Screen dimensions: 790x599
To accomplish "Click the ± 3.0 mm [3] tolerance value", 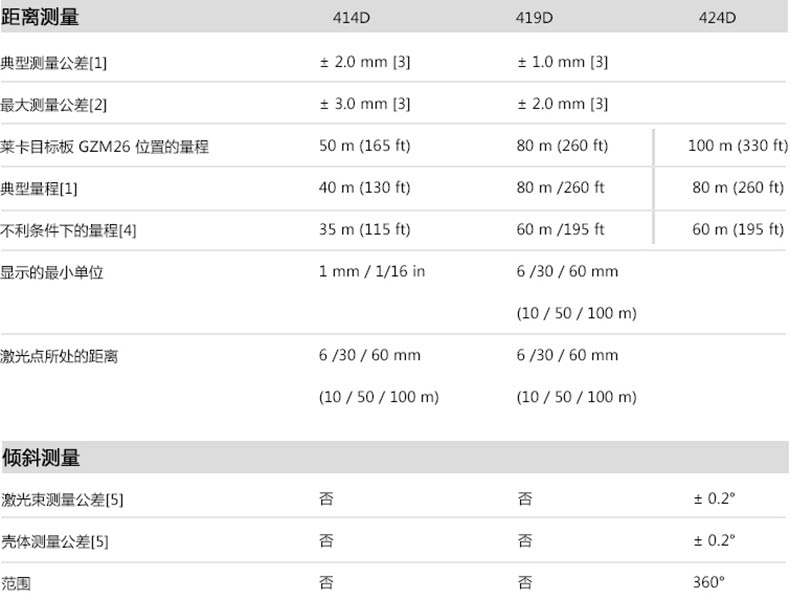I will pos(365,104).
